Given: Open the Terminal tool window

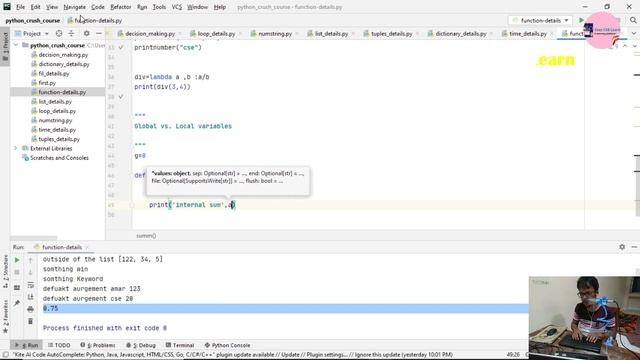Looking at the screenshot, I should 180,345.
